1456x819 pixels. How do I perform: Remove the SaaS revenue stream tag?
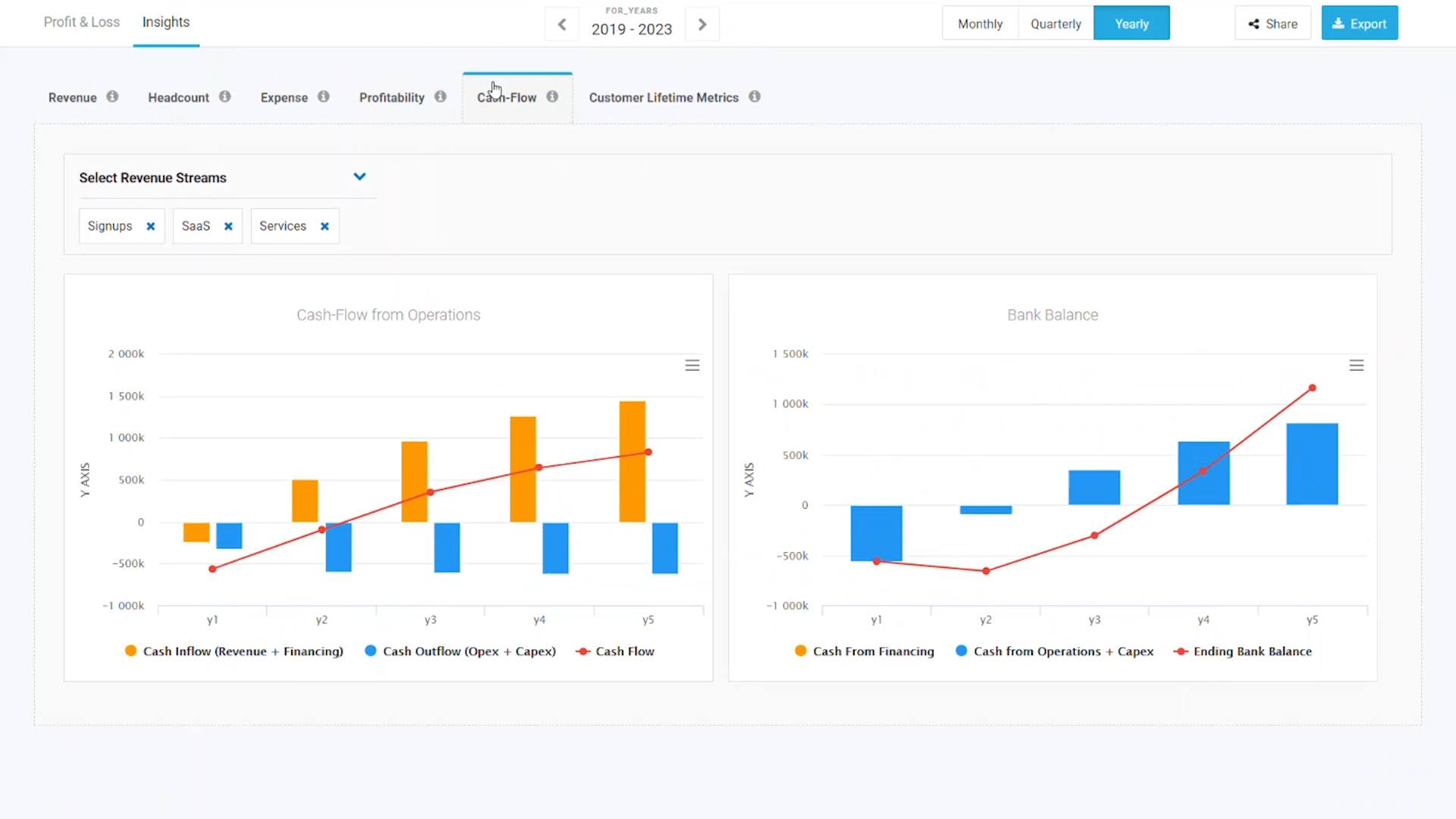click(228, 226)
